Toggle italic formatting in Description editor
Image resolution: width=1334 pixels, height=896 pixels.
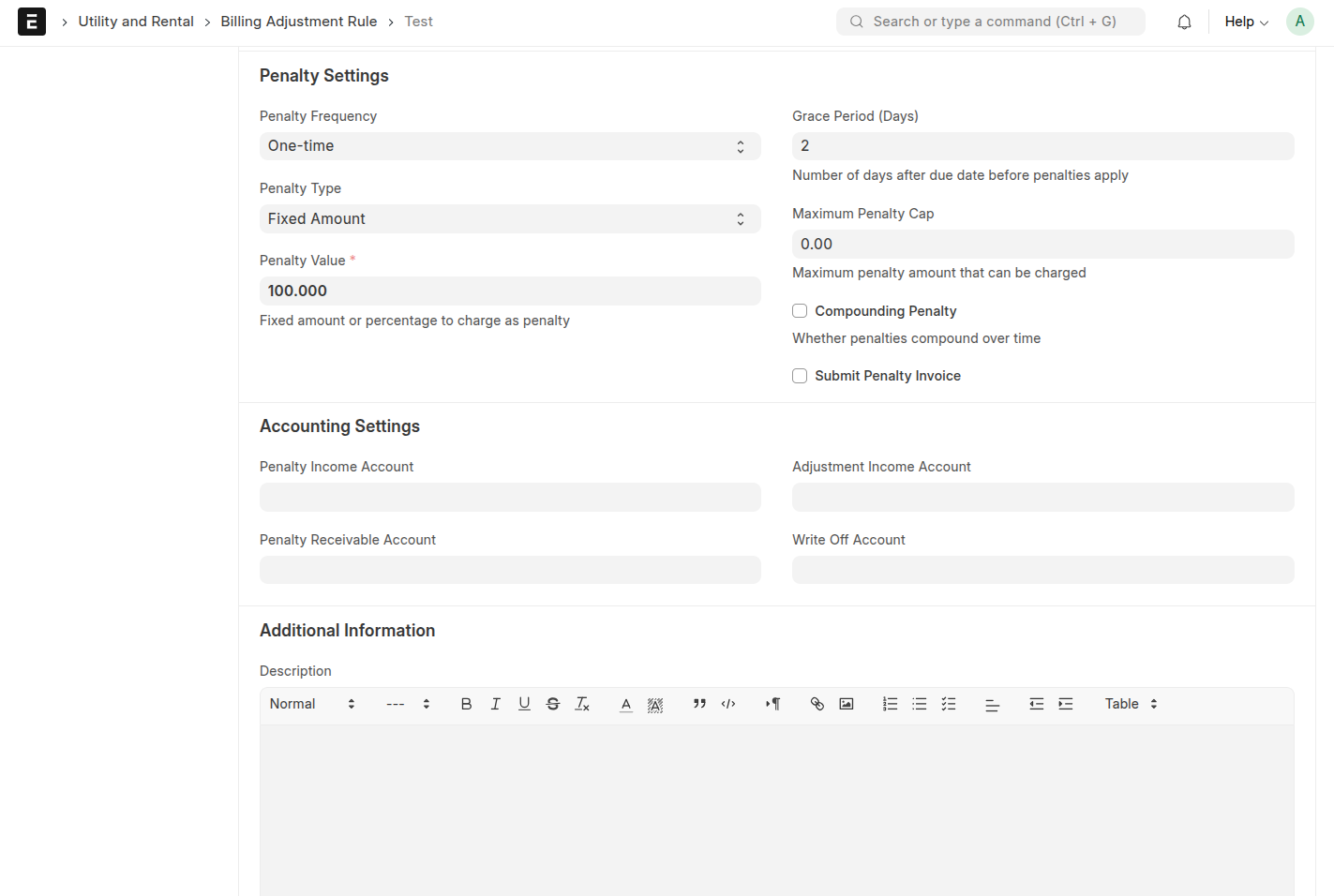point(495,704)
